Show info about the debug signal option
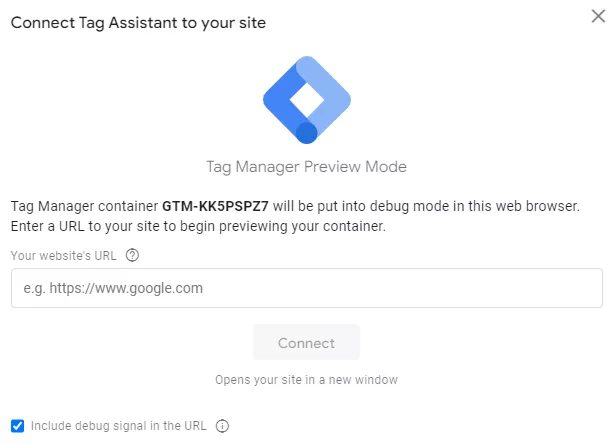Image resolution: width=616 pixels, height=444 pixels. 222,426
